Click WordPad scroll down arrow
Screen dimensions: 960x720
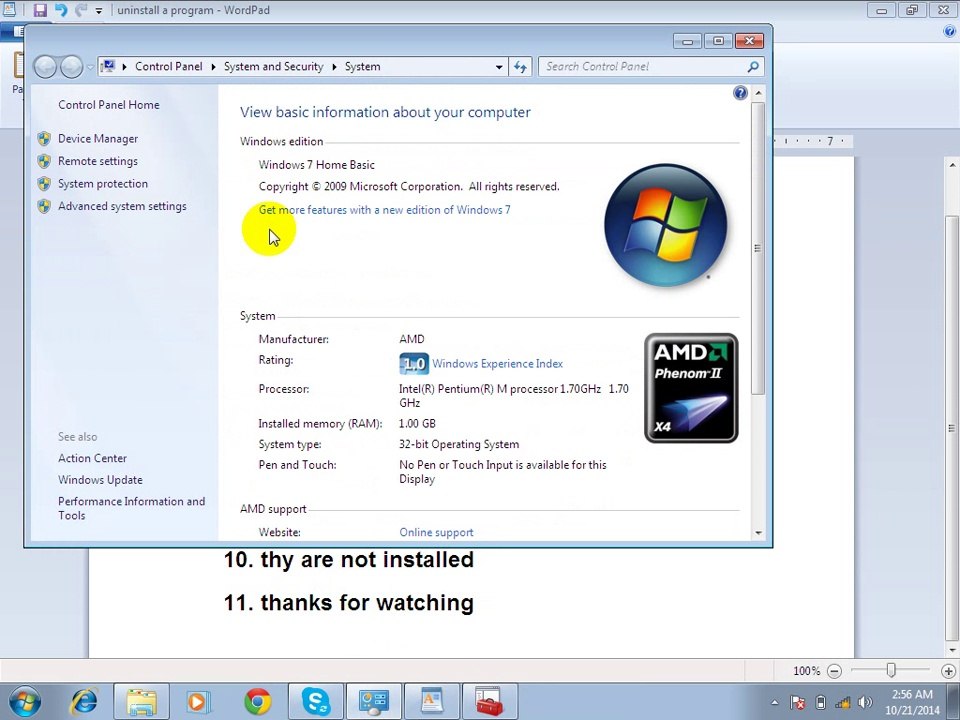click(x=952, y=650)
